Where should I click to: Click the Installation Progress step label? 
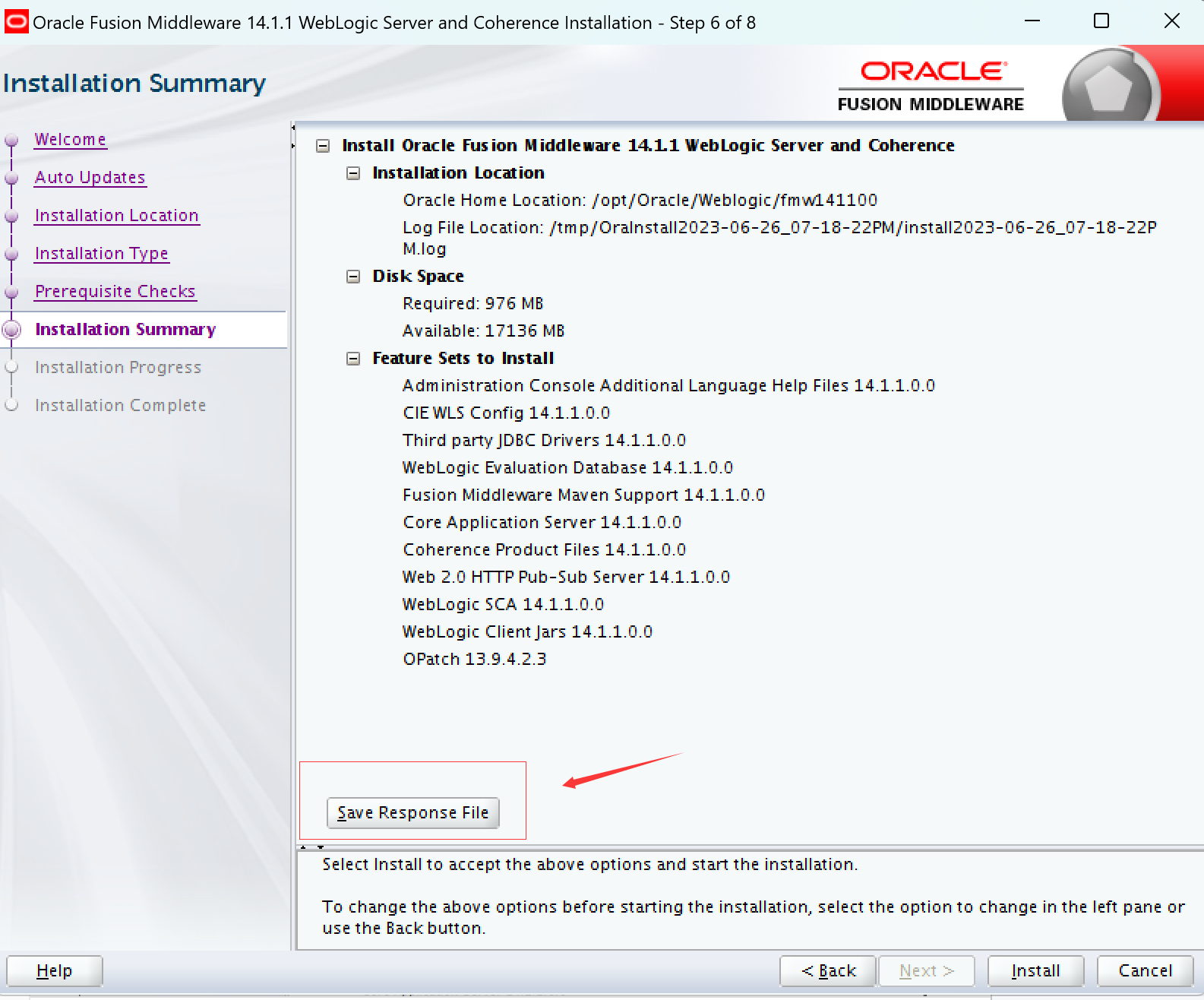[x=118, y=368]
